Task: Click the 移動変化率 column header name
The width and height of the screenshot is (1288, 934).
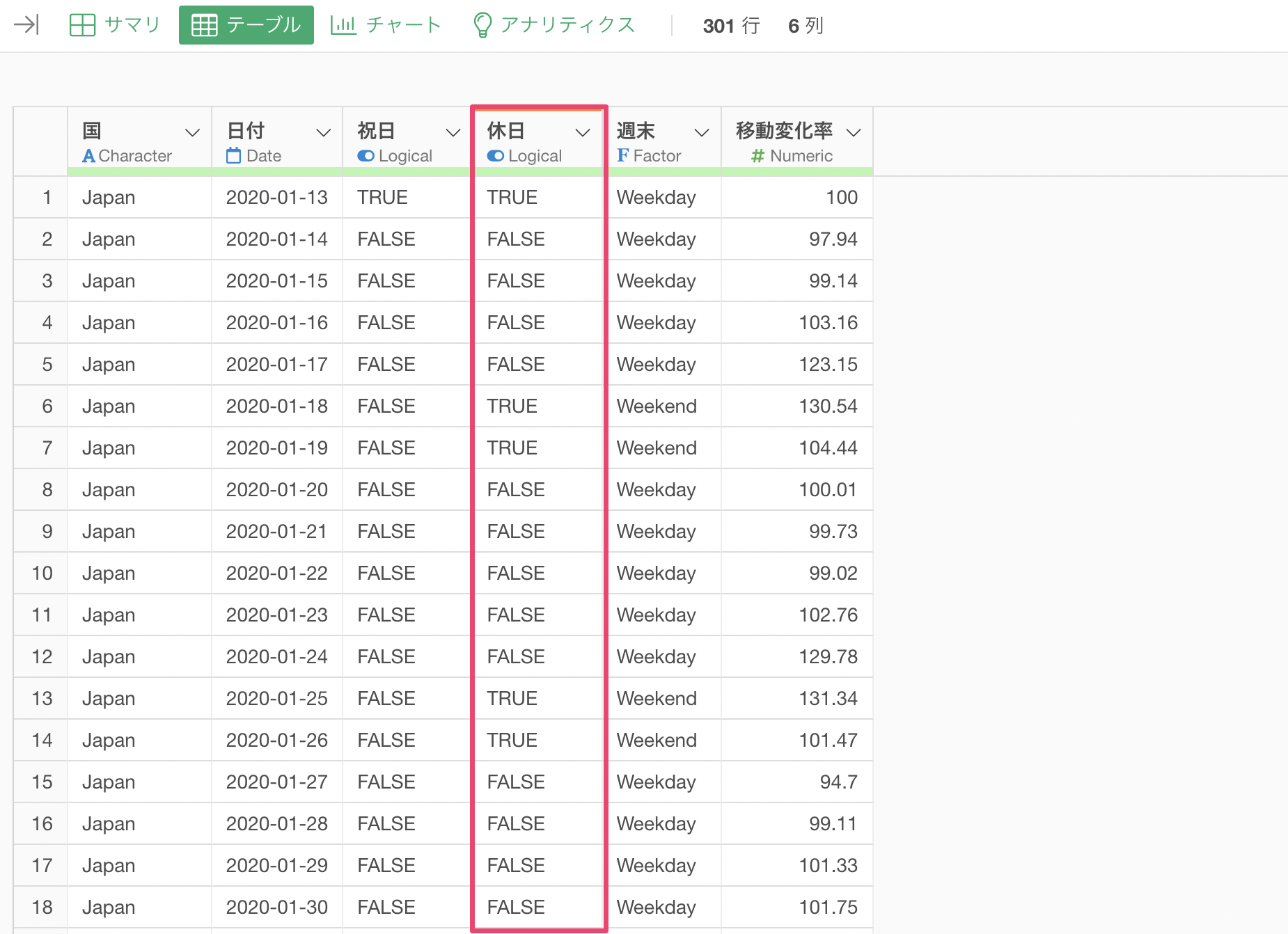Action: [784, 131]
